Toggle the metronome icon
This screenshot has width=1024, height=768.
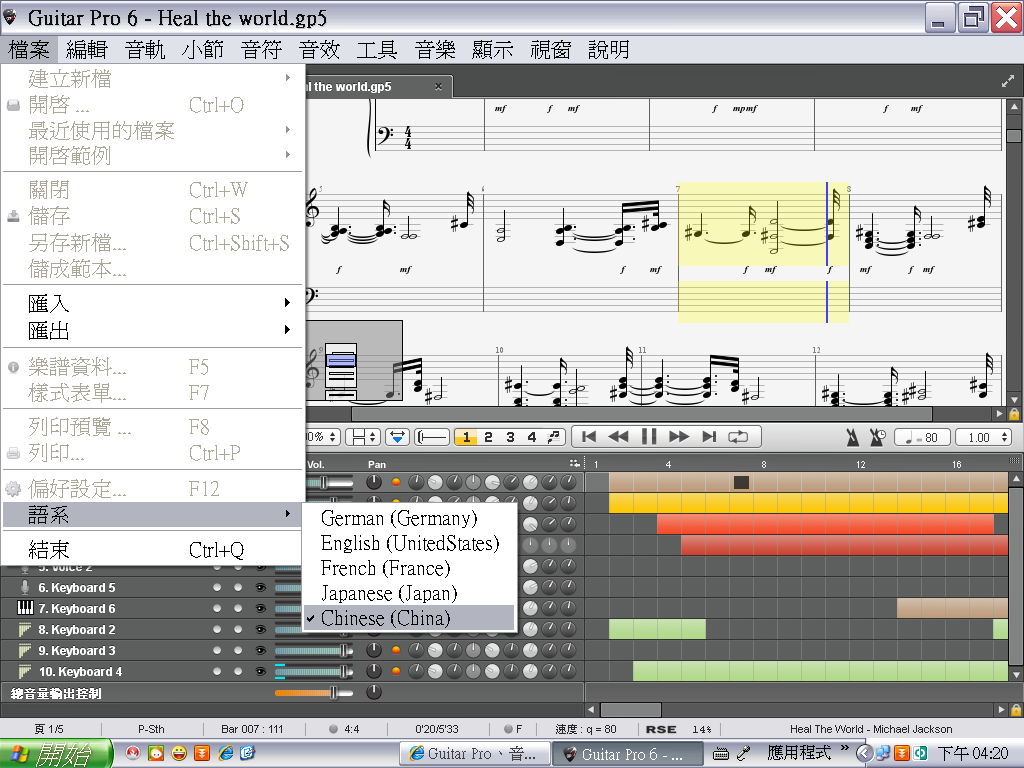click(x=853, y=438)
